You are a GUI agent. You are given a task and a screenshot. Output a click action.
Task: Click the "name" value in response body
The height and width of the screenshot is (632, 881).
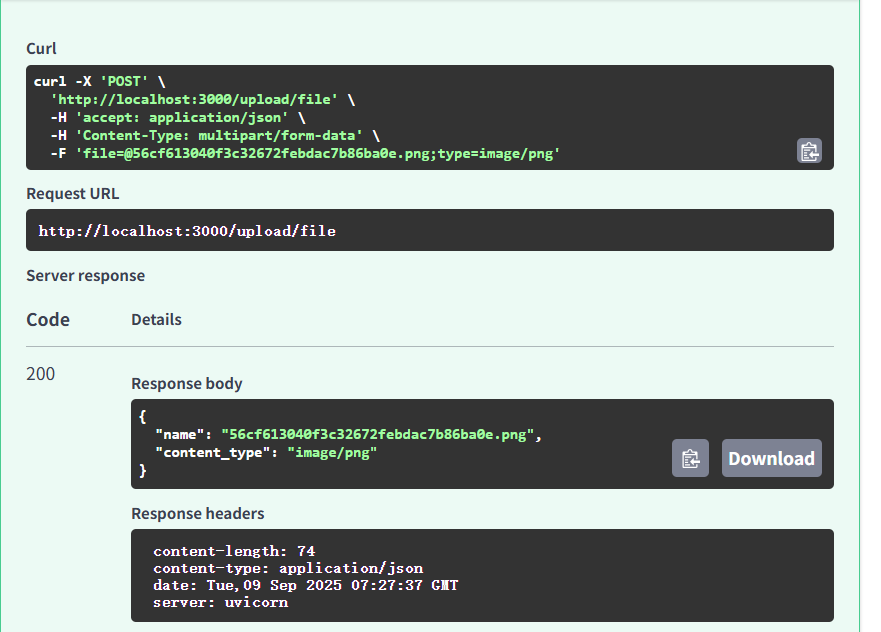click(x=377, y=434)
